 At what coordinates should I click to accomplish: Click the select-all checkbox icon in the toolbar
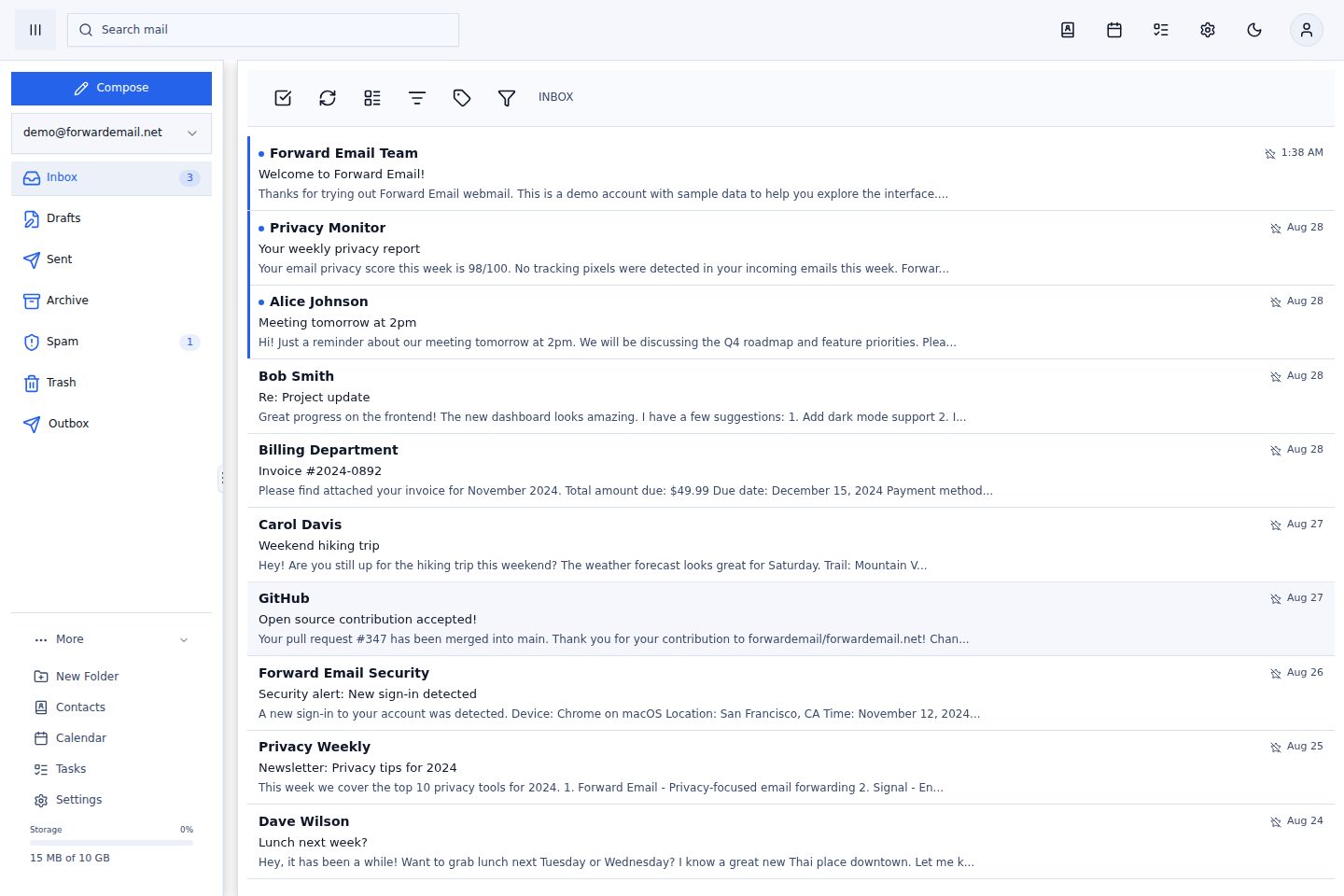point(283,98)
